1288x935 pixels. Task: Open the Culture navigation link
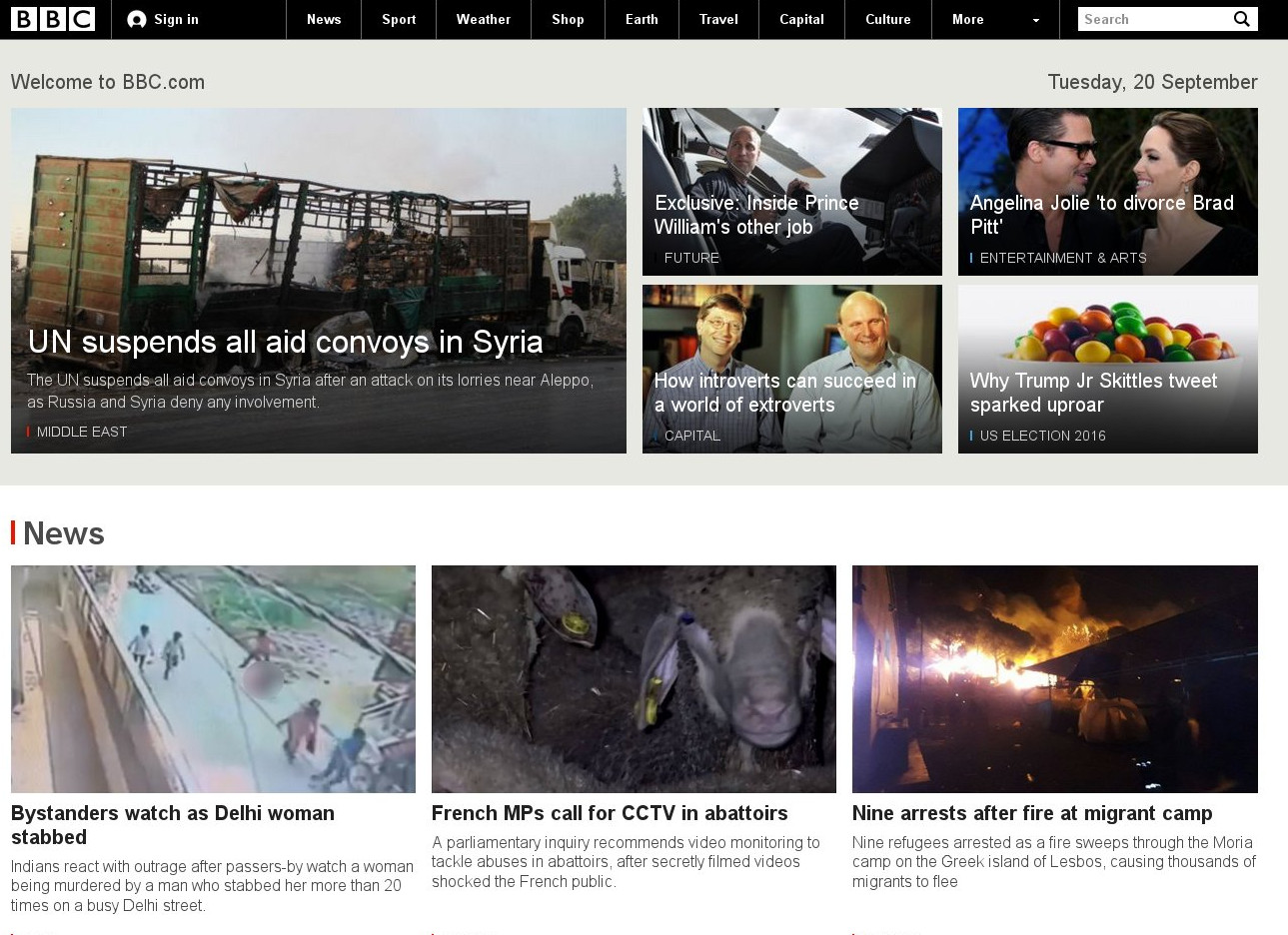pos(887,20)
